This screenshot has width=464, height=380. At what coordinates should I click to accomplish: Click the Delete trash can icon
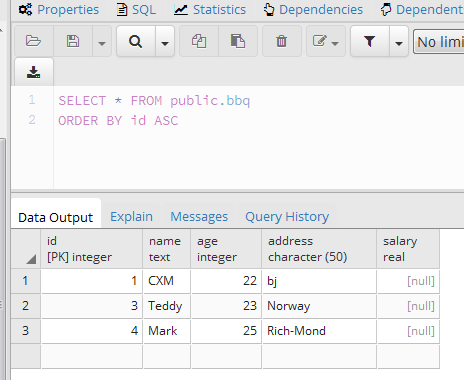281,41
